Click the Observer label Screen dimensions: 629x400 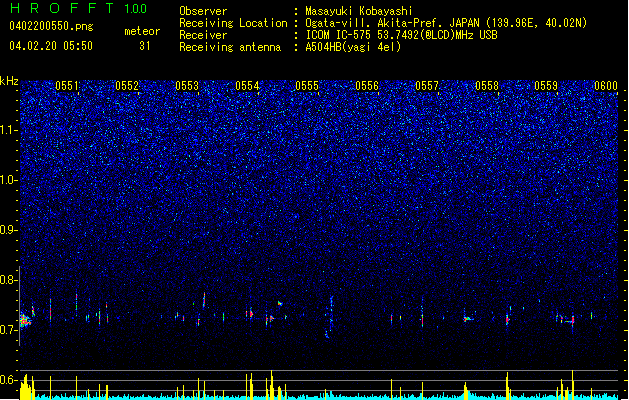coord(203,11)
